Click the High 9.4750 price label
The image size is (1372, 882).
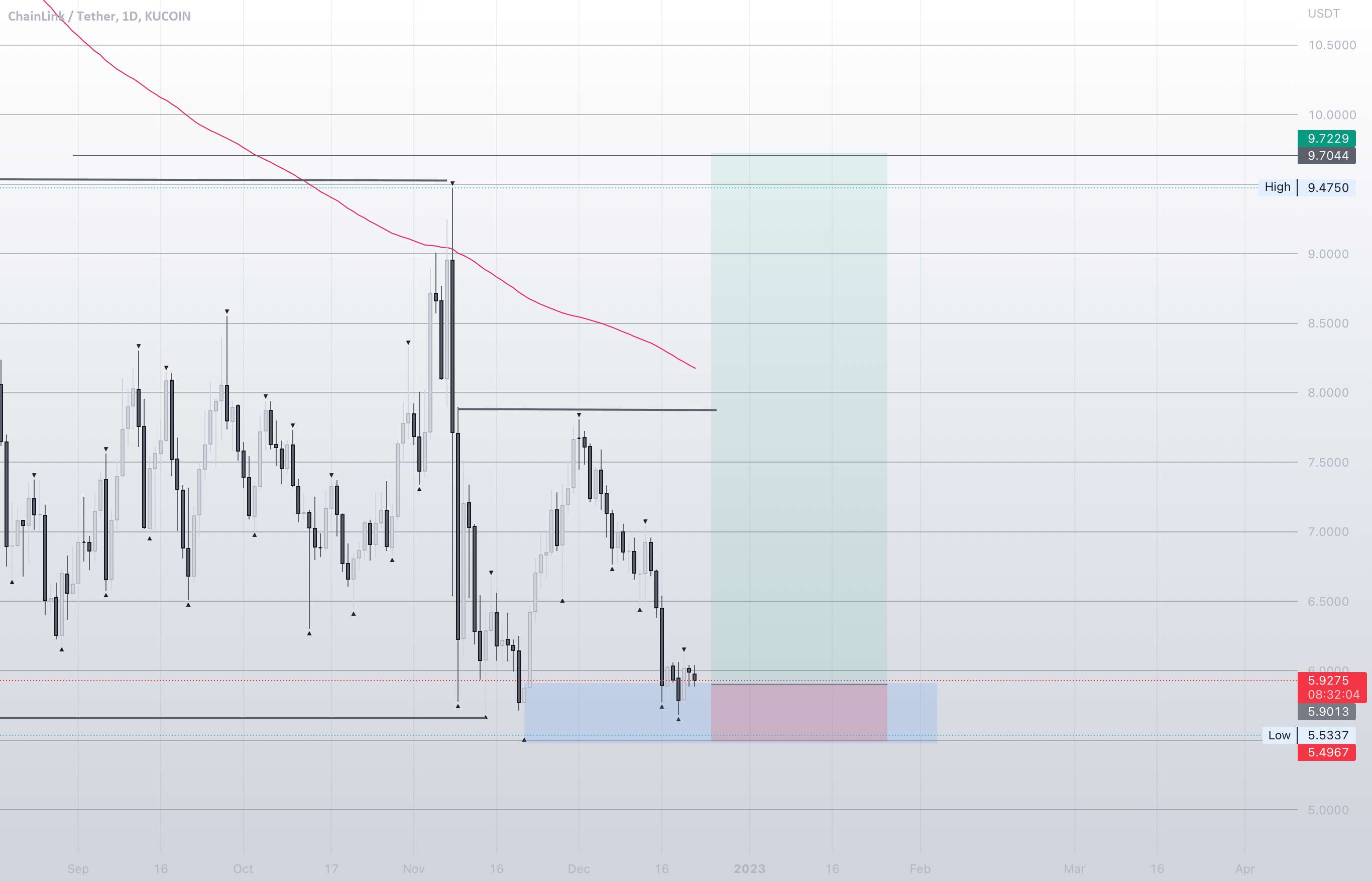[1307, 187]
